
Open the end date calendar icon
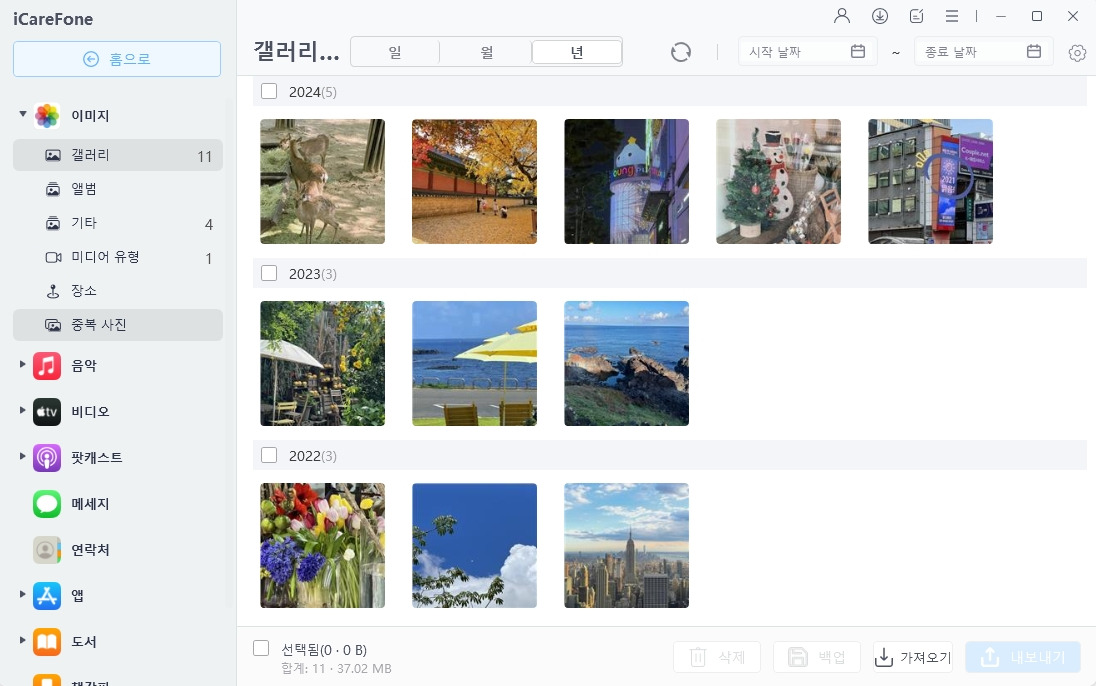1034,51
